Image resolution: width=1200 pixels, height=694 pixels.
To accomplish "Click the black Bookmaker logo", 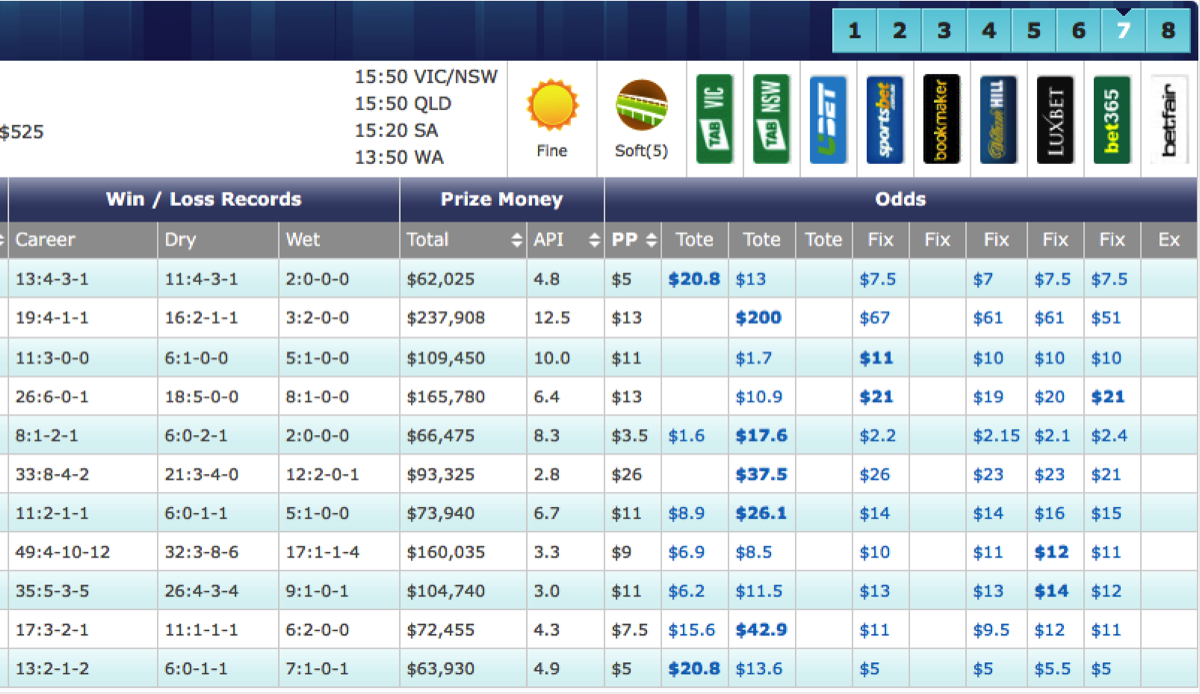I will coord(941,119).
